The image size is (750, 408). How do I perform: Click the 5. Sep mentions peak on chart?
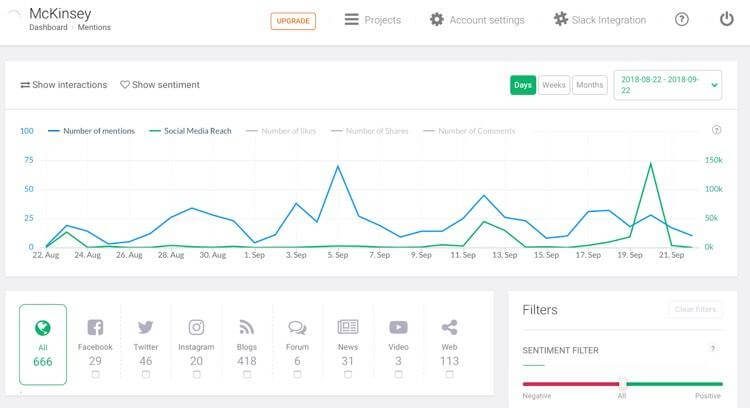click(338, 166)
